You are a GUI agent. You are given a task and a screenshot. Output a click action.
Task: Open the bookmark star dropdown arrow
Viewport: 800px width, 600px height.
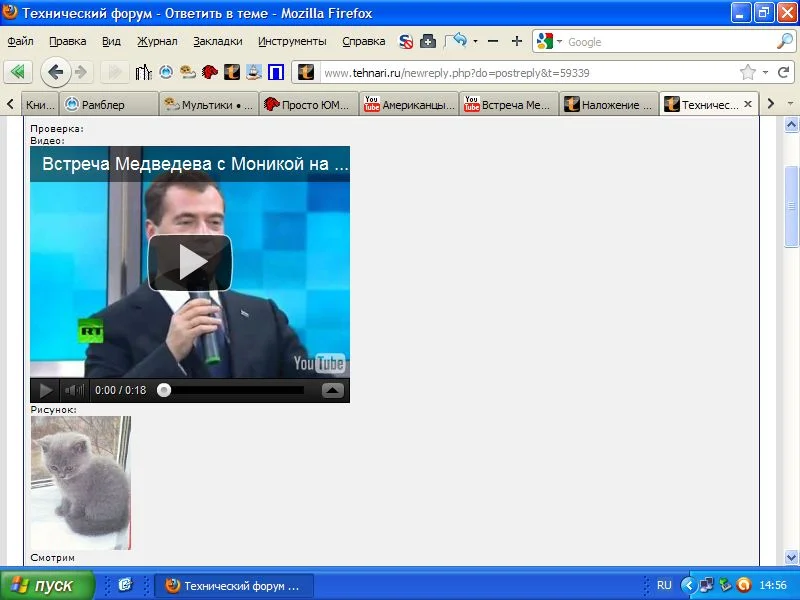click(x=765, y=72)
